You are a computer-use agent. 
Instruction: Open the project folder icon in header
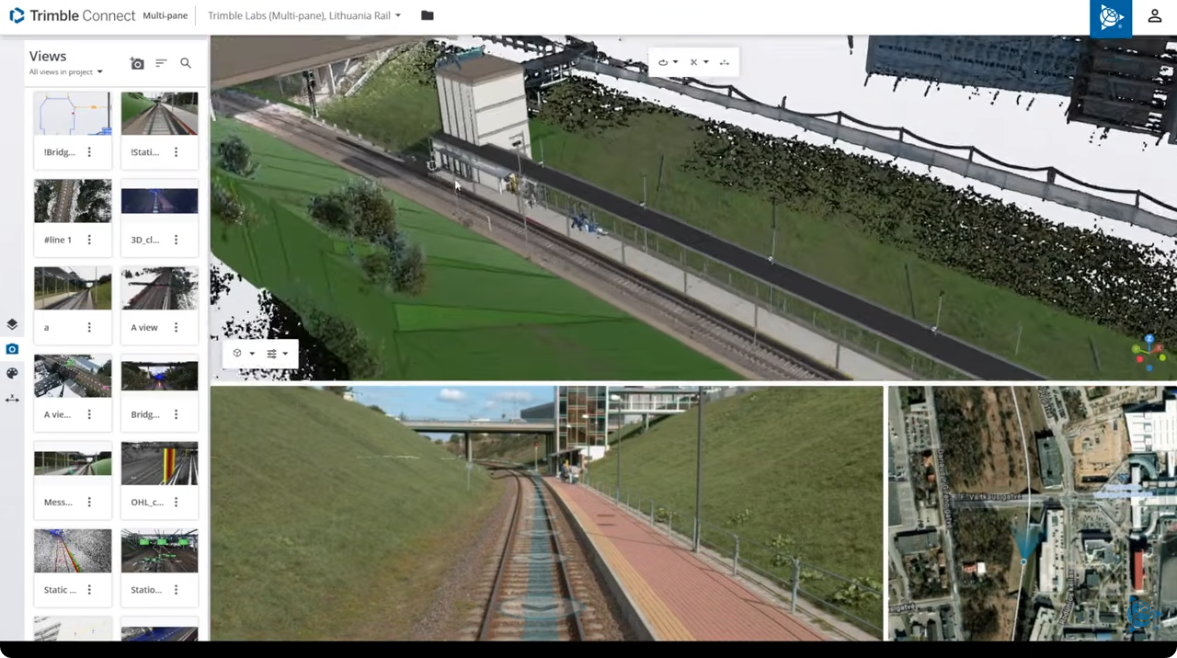click(427, 16)
